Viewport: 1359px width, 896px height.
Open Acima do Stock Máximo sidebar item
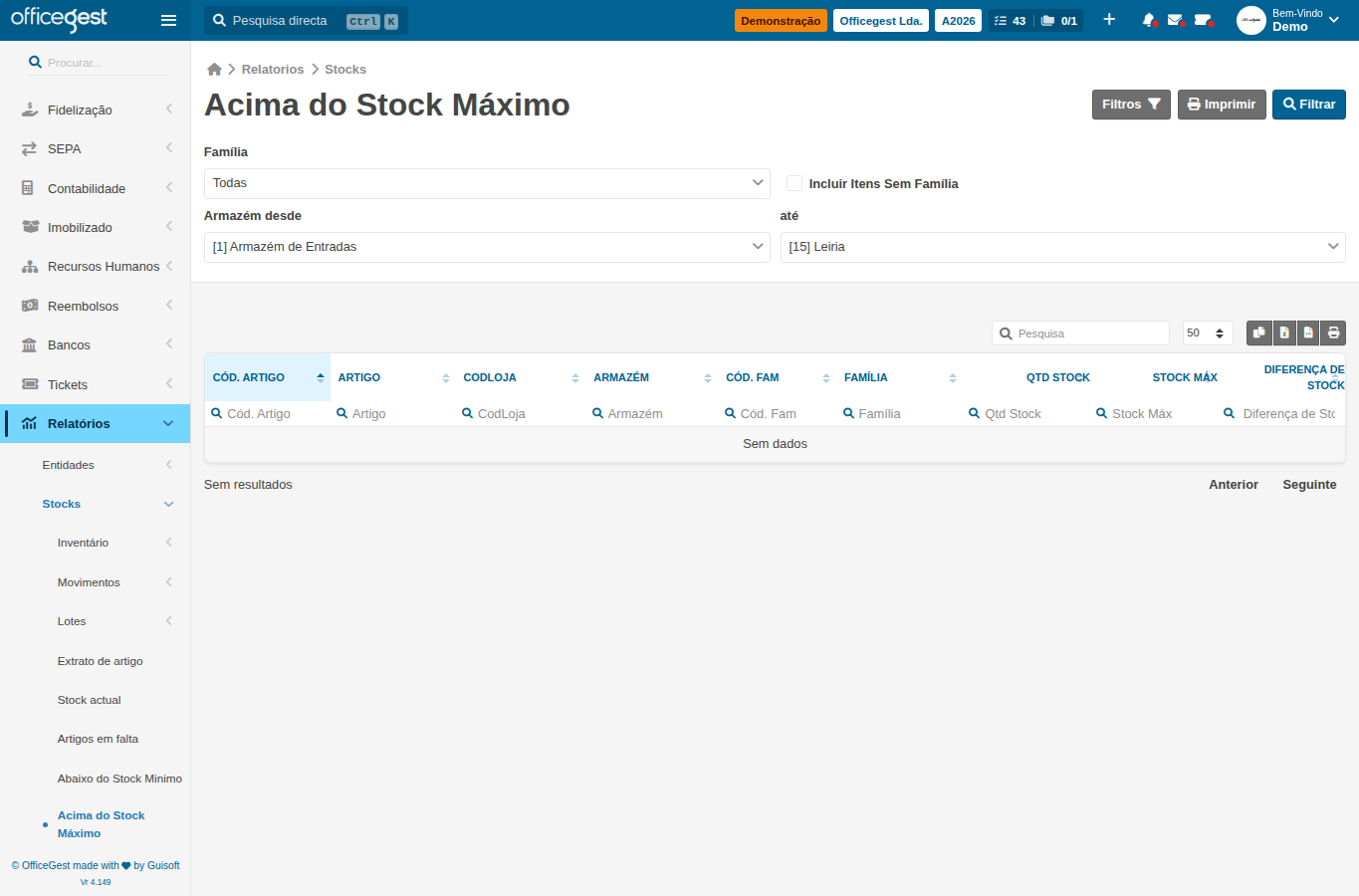[101, 824]
